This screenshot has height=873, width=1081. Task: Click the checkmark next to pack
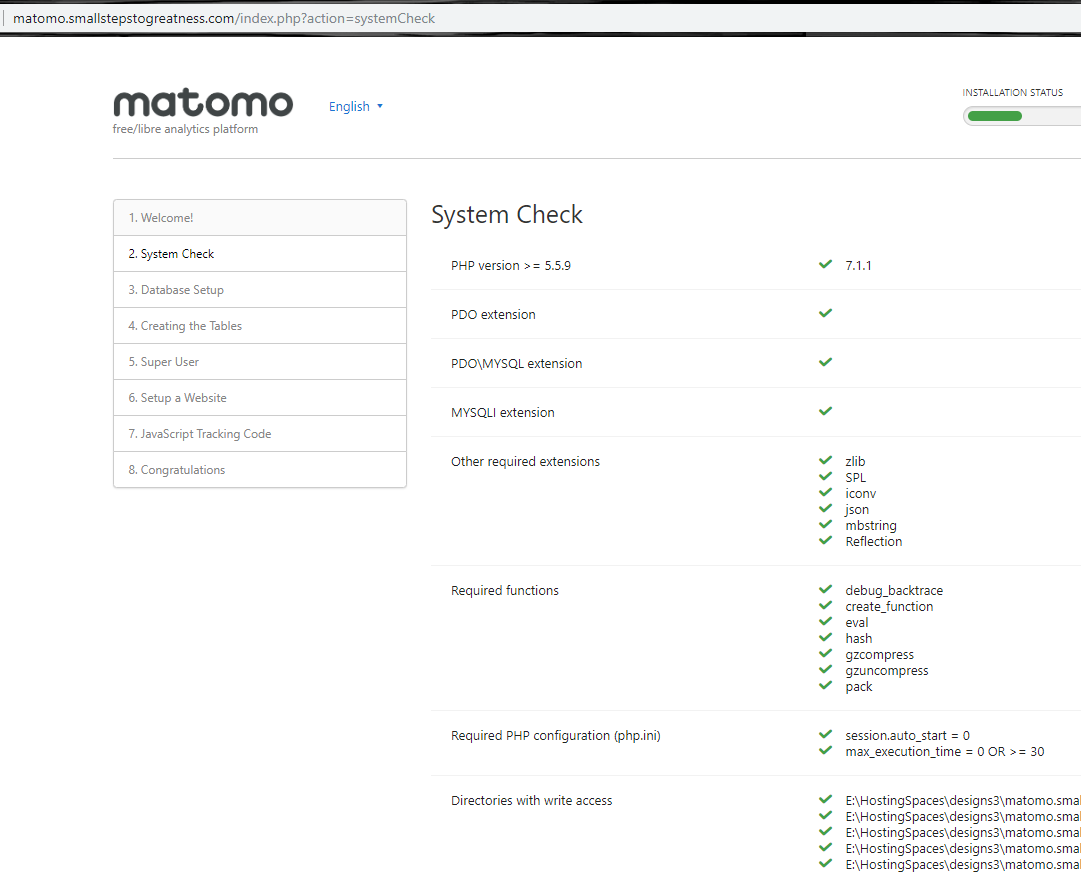pyautogui.click(x=825, y=685)
